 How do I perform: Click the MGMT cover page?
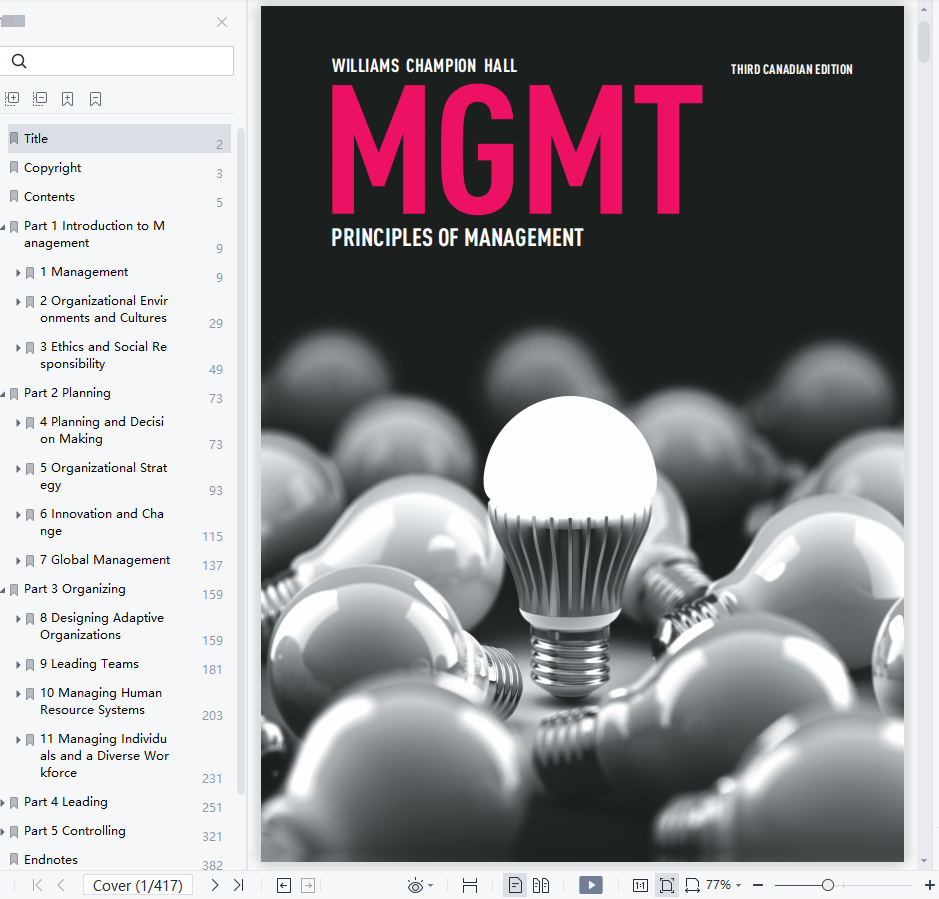pos(582,434)
